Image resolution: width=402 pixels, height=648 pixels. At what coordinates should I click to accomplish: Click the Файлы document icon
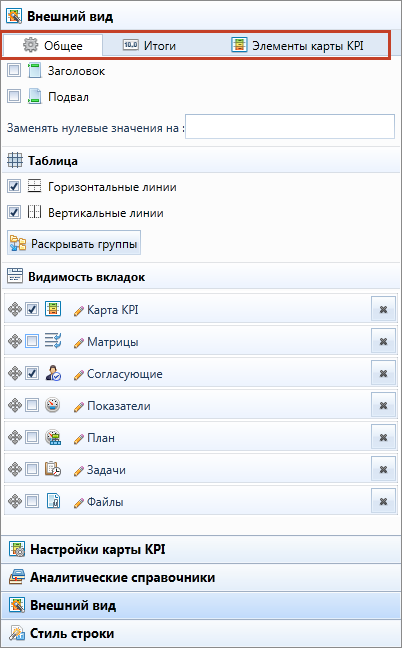(53, 502)
